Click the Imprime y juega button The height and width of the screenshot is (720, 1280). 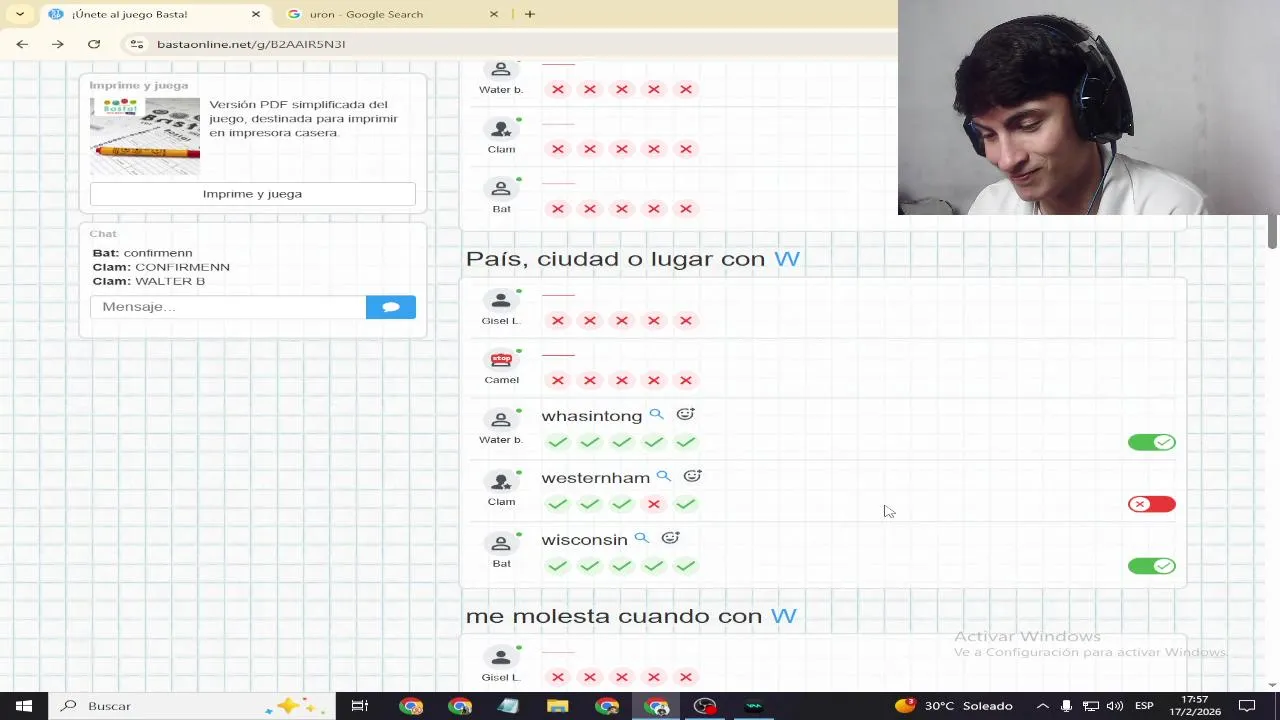pos(253,194)
